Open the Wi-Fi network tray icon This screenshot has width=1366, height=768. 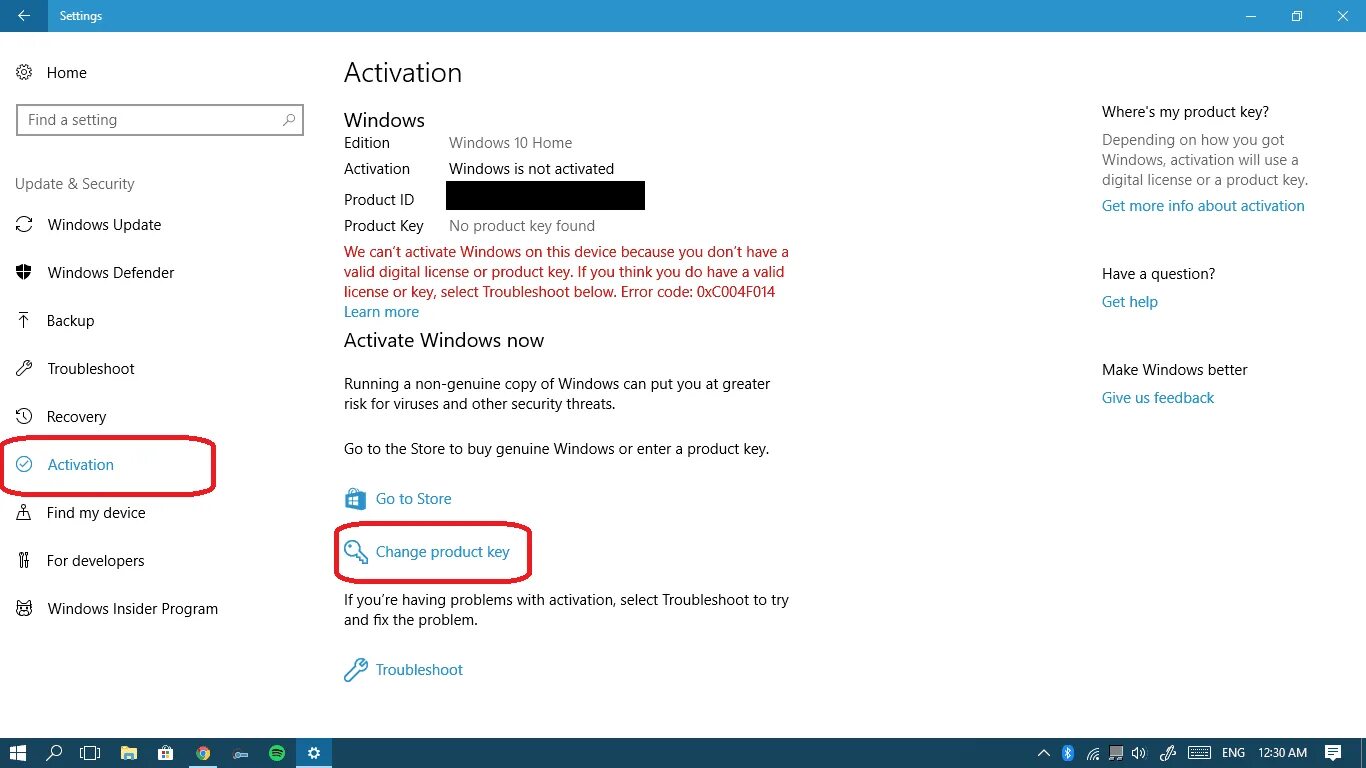(1093, 753)
